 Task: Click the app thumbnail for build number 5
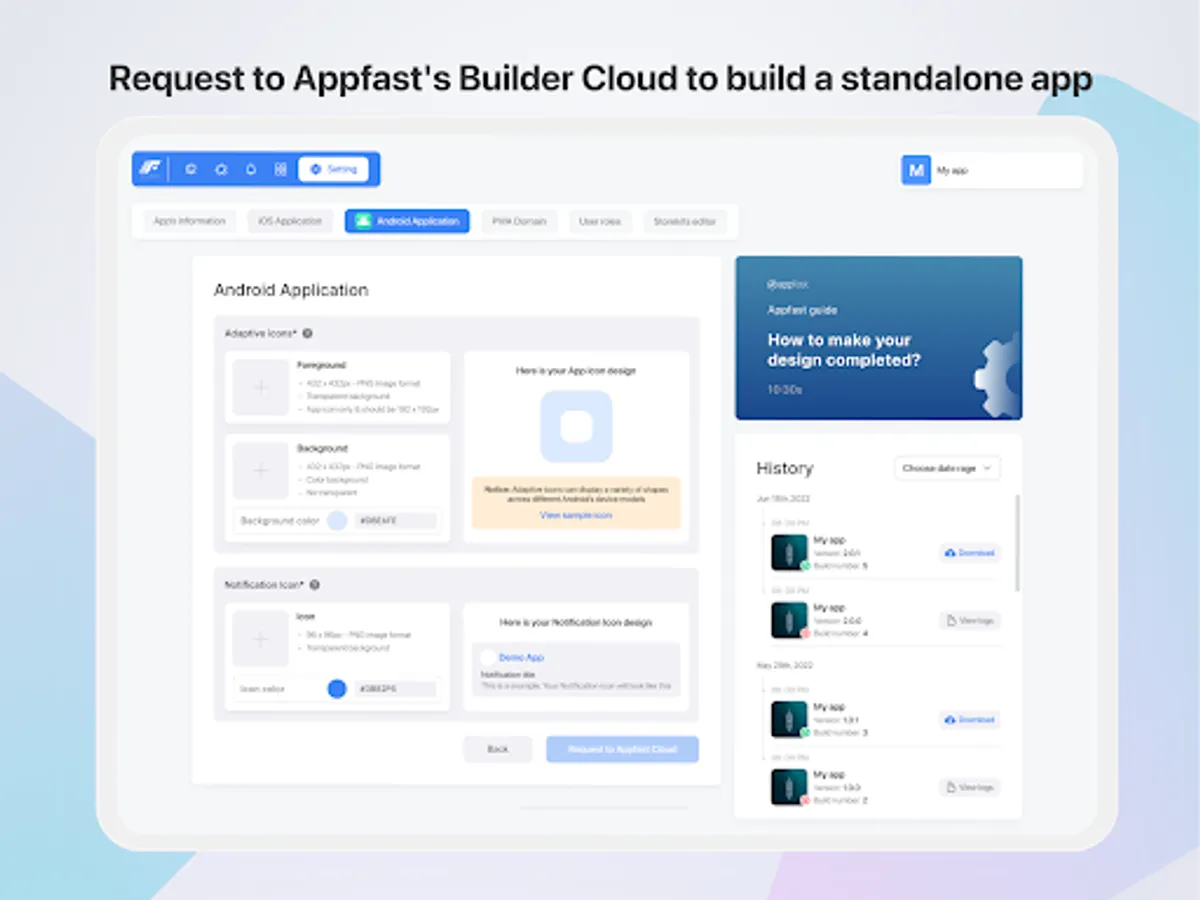[x=789, y=552]
